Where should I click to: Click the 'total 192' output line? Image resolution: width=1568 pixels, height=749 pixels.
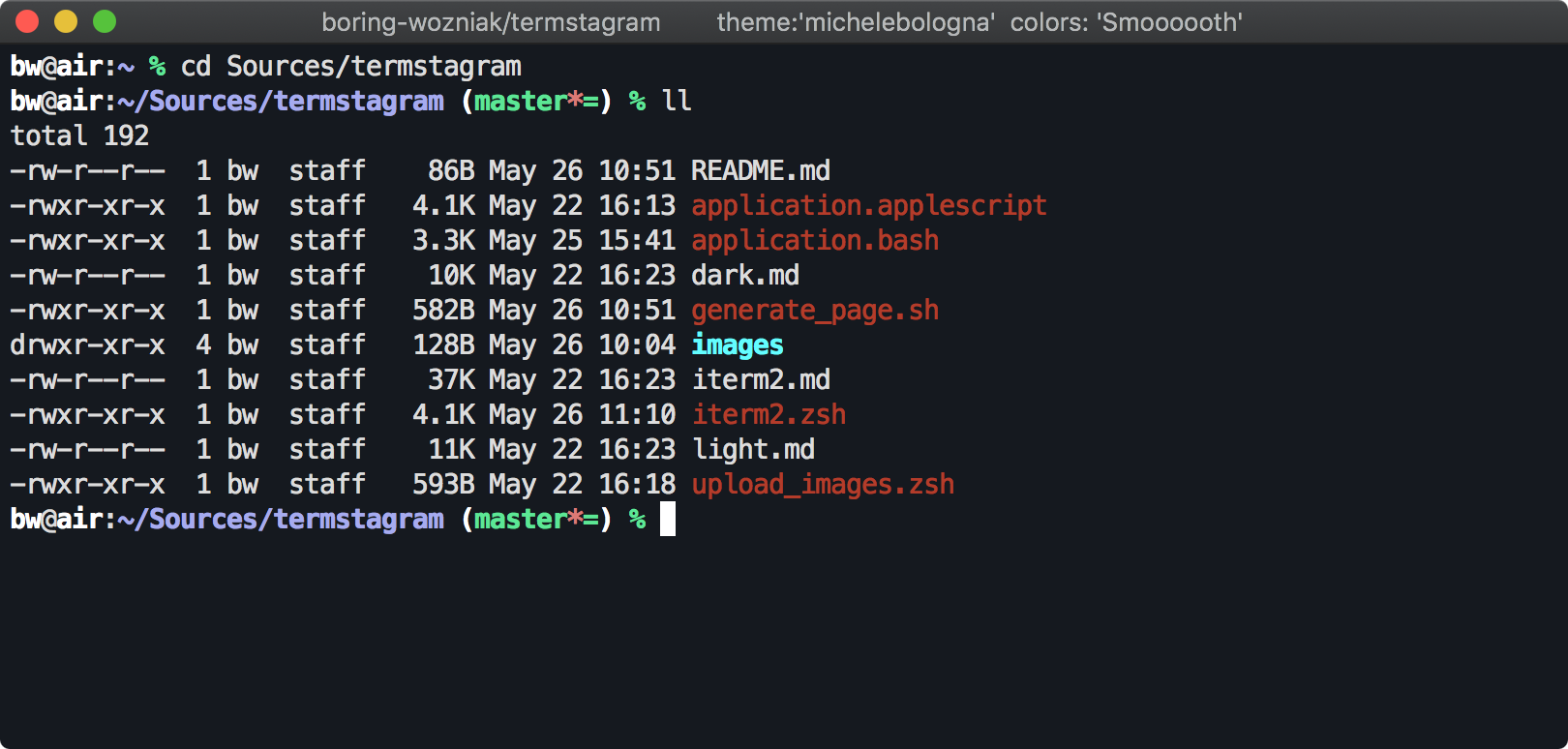point(79,136)
